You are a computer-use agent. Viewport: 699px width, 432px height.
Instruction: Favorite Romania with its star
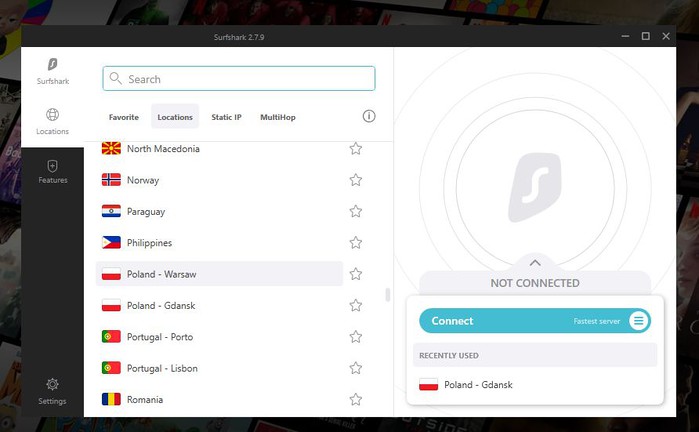pyautogui.click(x=355, y=399)
